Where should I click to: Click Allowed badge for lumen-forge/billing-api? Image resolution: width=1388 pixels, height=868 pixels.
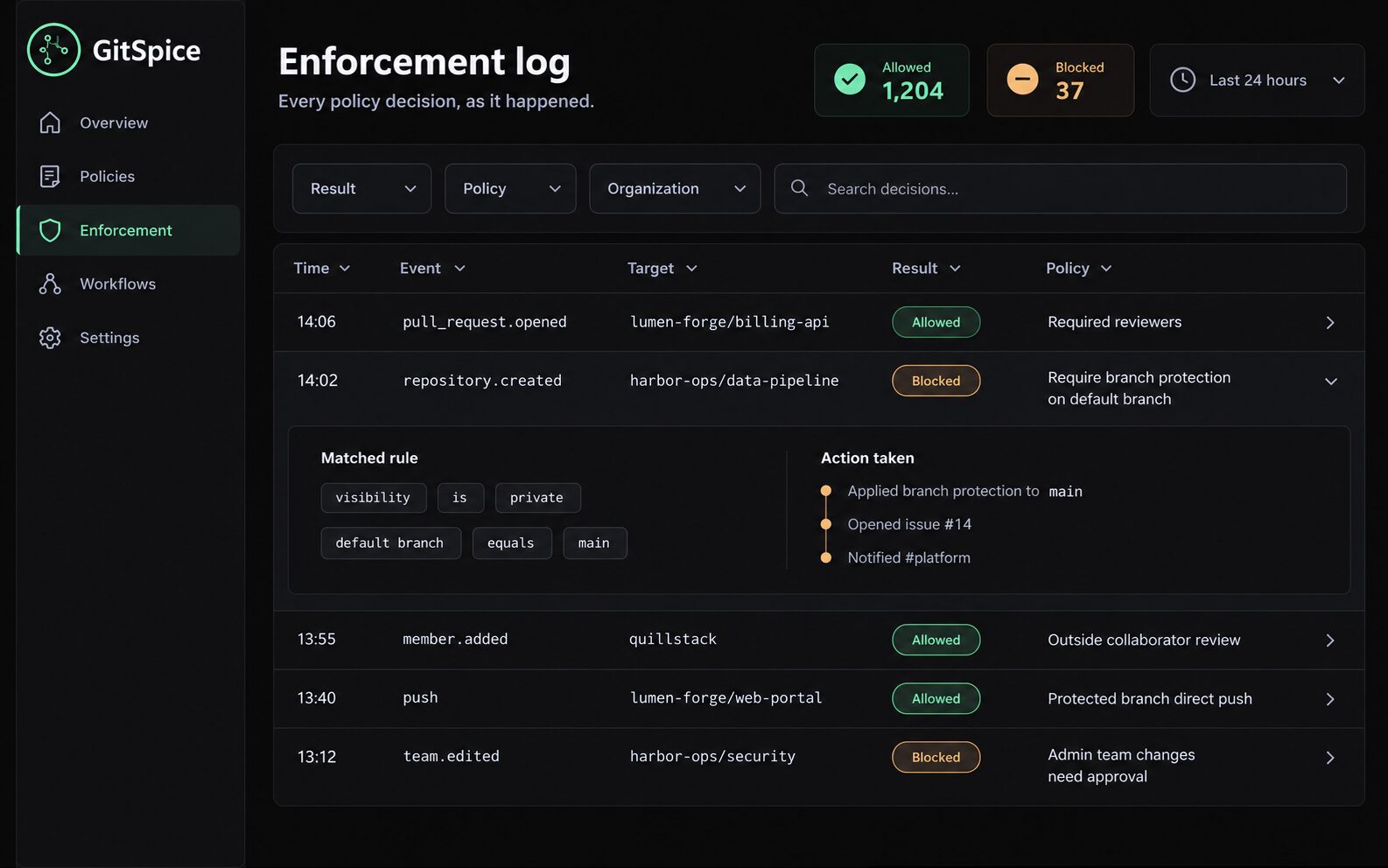(936, 322)
